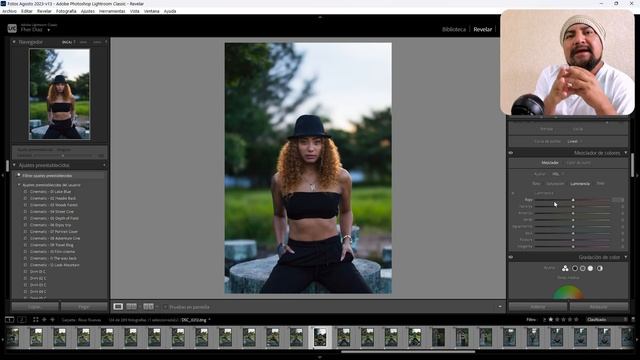Open the Ajustes menu
This screenshot has width=640, height=360.
pos(87,11)
